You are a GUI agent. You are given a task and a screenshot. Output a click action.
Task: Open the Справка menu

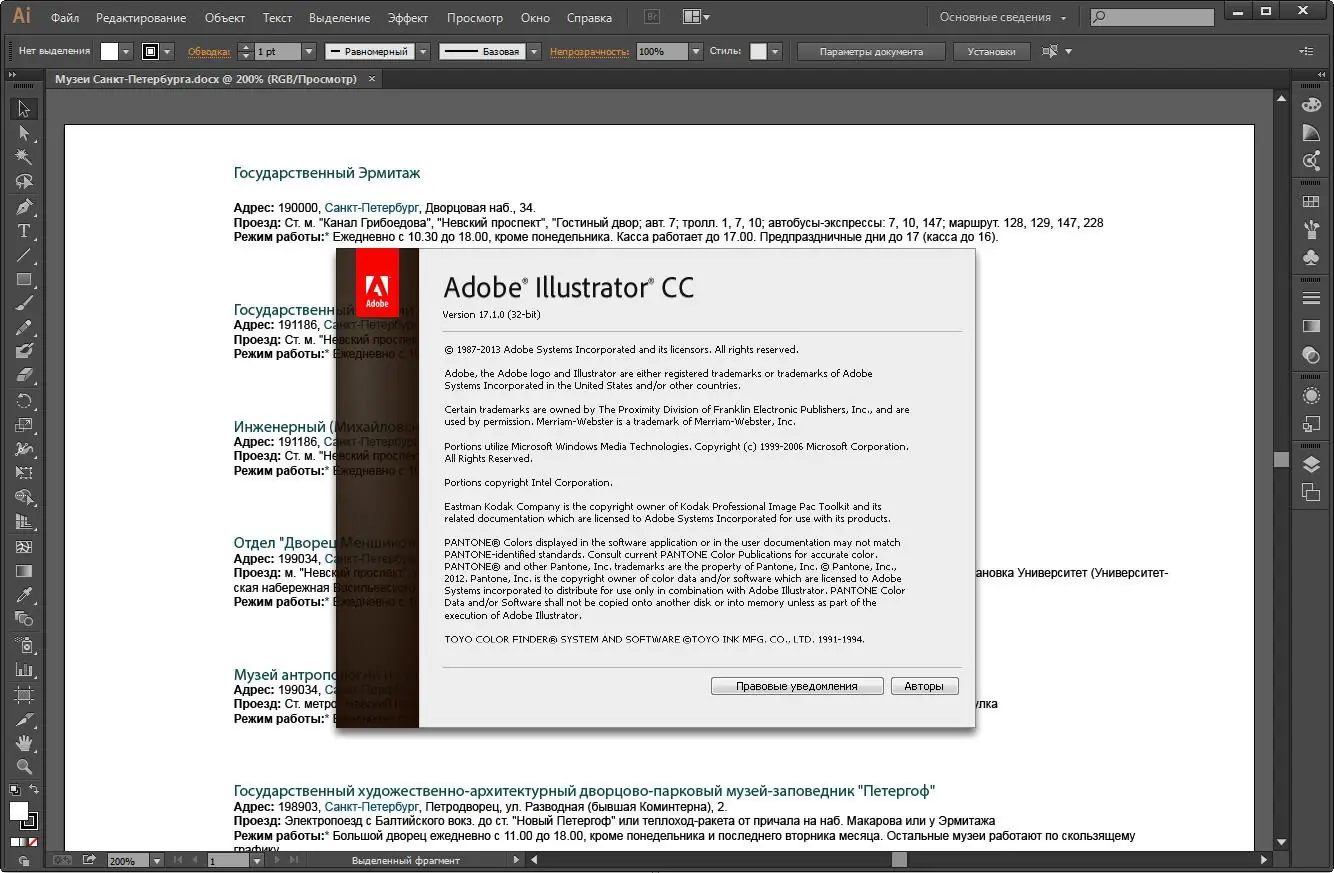(x=589, y=18)
